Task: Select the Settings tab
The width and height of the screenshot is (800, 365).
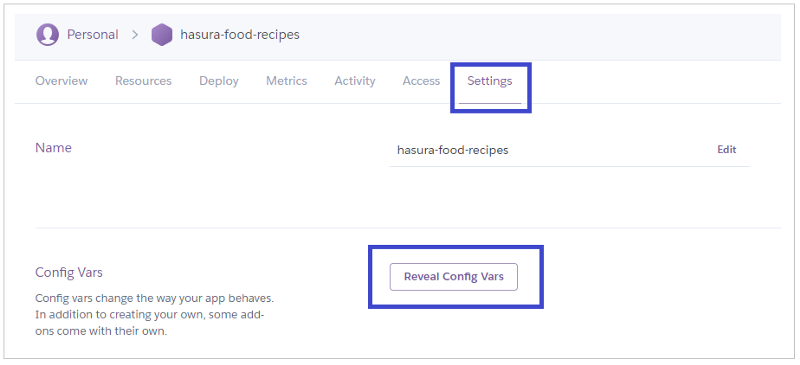Action: (x=490, y=81)
